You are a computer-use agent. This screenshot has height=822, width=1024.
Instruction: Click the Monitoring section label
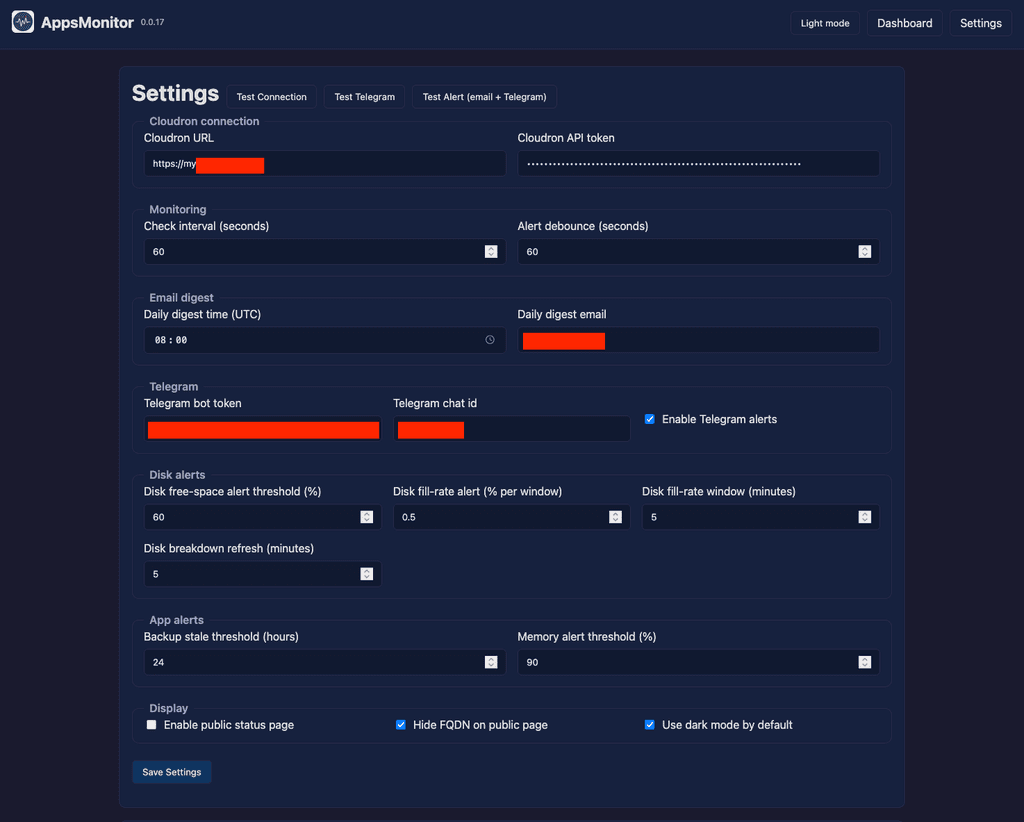178,209
